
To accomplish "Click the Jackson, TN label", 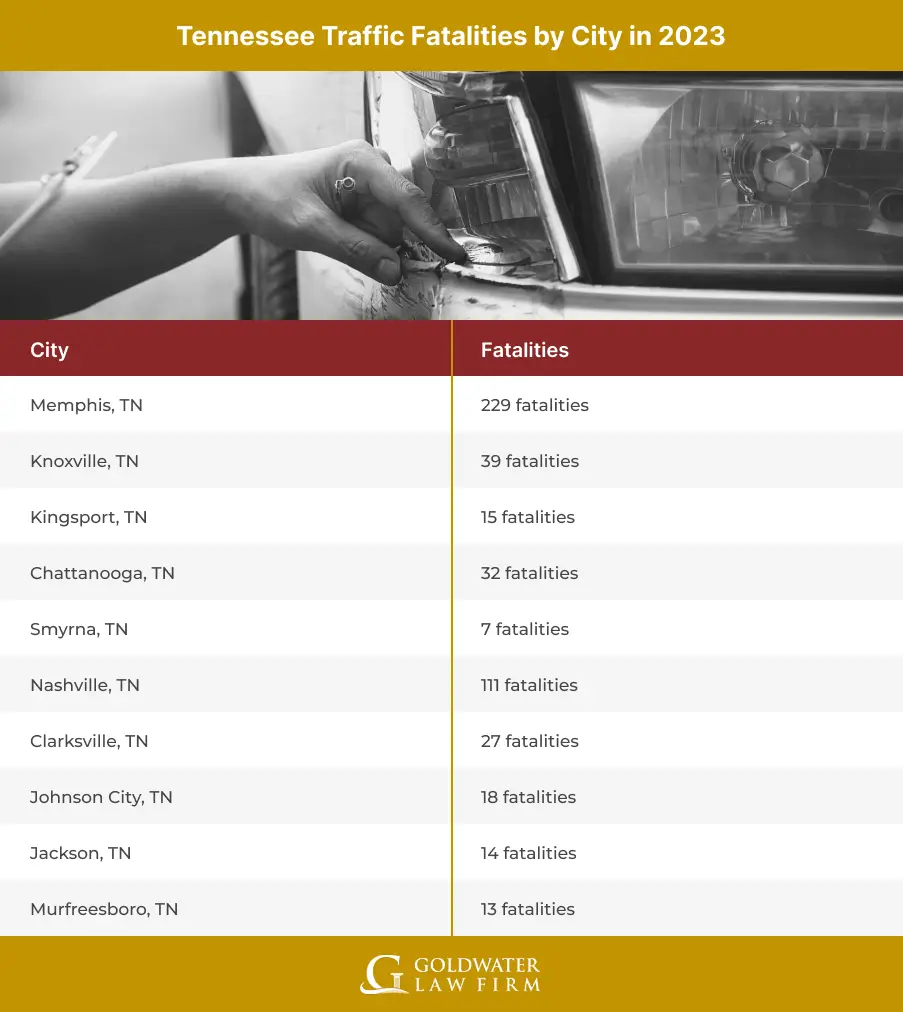I will [x=79, y=853].
